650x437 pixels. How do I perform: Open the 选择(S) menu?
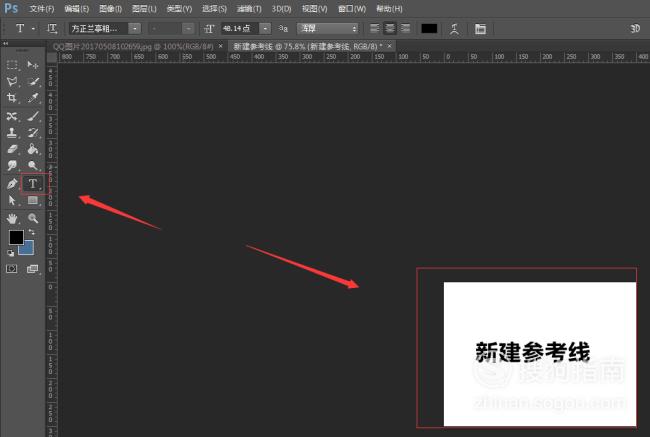(214, 9)
